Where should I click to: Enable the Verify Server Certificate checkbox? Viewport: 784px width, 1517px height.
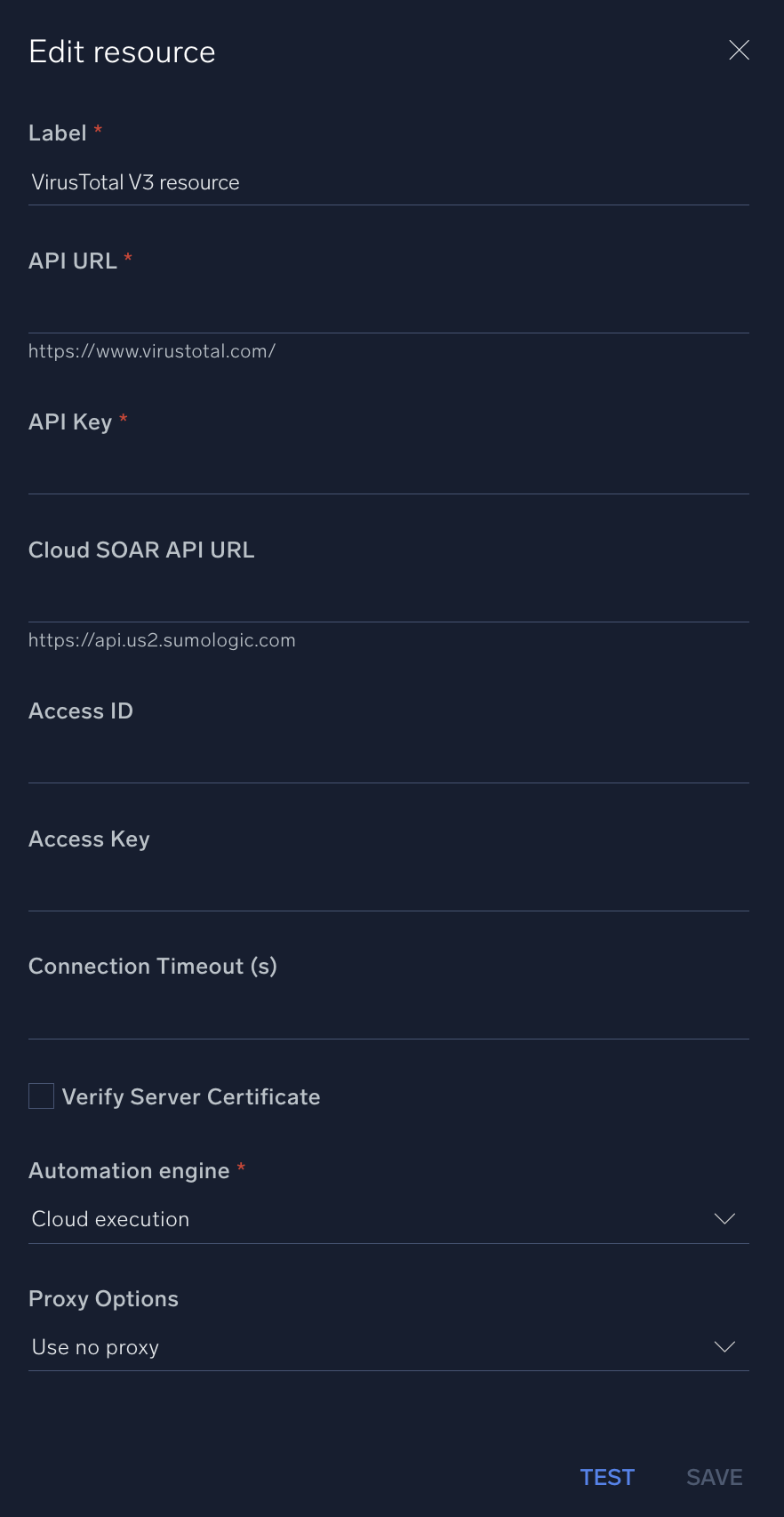[42, 1096]
